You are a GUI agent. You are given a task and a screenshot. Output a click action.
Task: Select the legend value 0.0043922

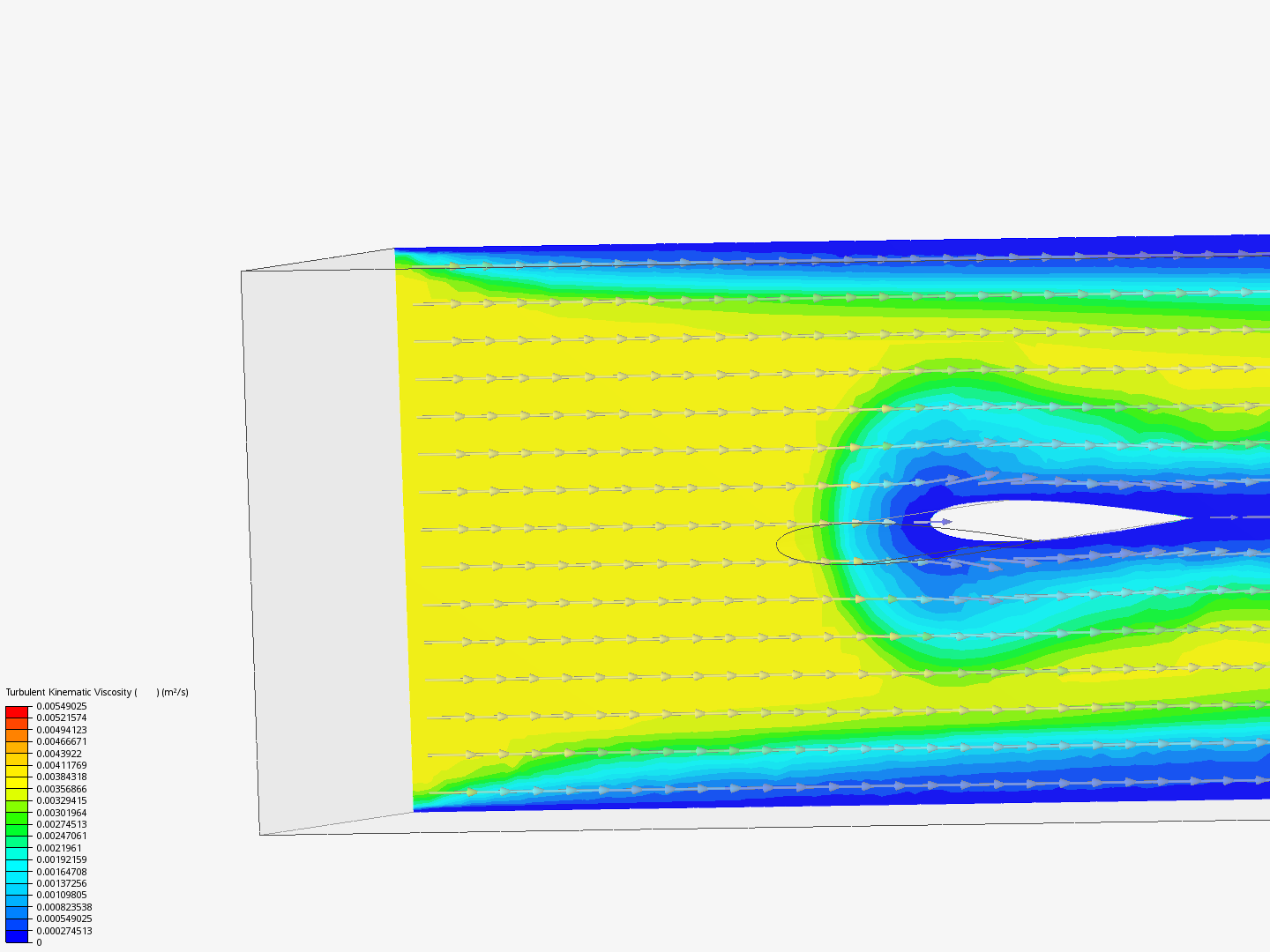[59, 754]
